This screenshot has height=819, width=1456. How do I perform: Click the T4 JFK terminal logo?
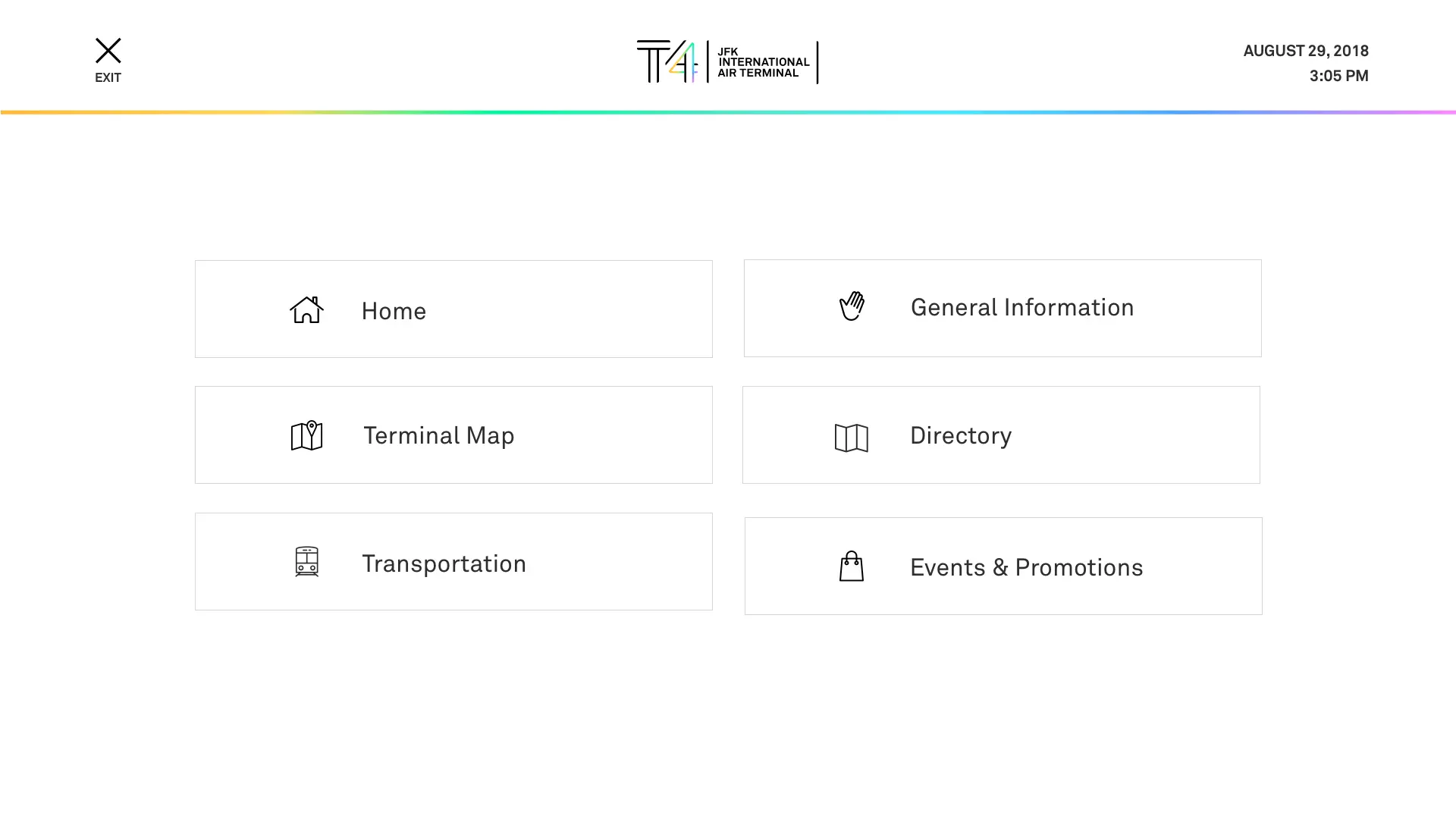727,62
